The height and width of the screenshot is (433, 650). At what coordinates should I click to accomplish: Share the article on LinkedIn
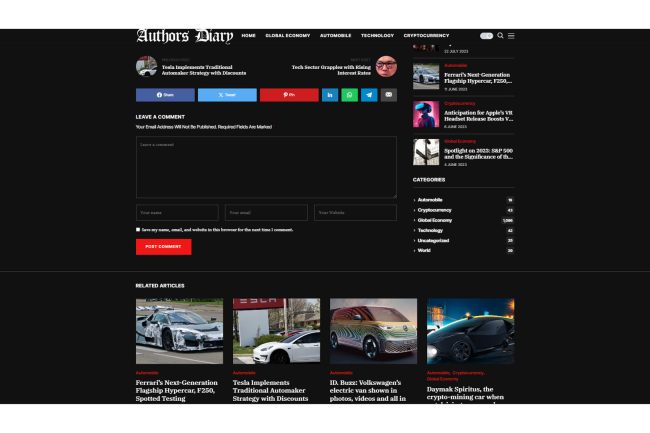click(x=329, y=95)
